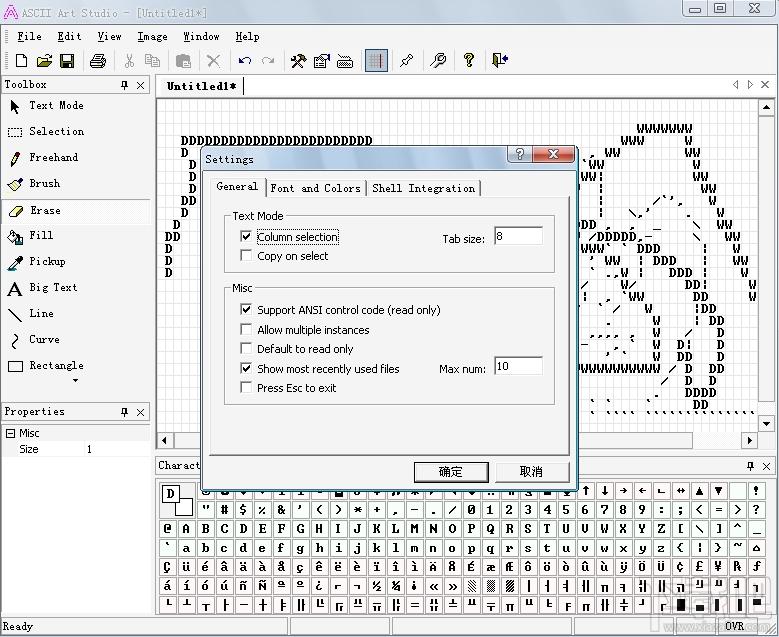Collapse the Misc properties group
Screen dimensions: 779x637
pos(10,433)
